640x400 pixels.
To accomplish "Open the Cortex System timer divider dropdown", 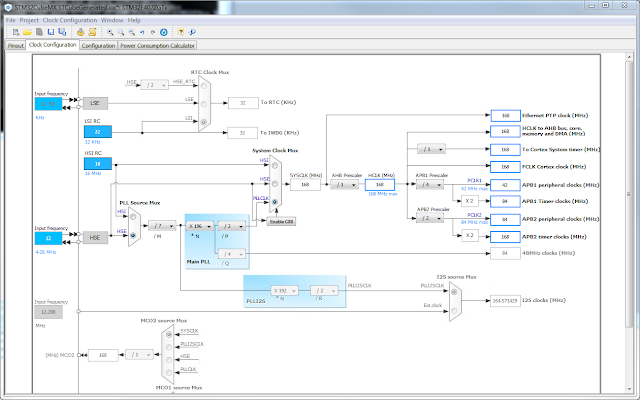I will 431,149.
